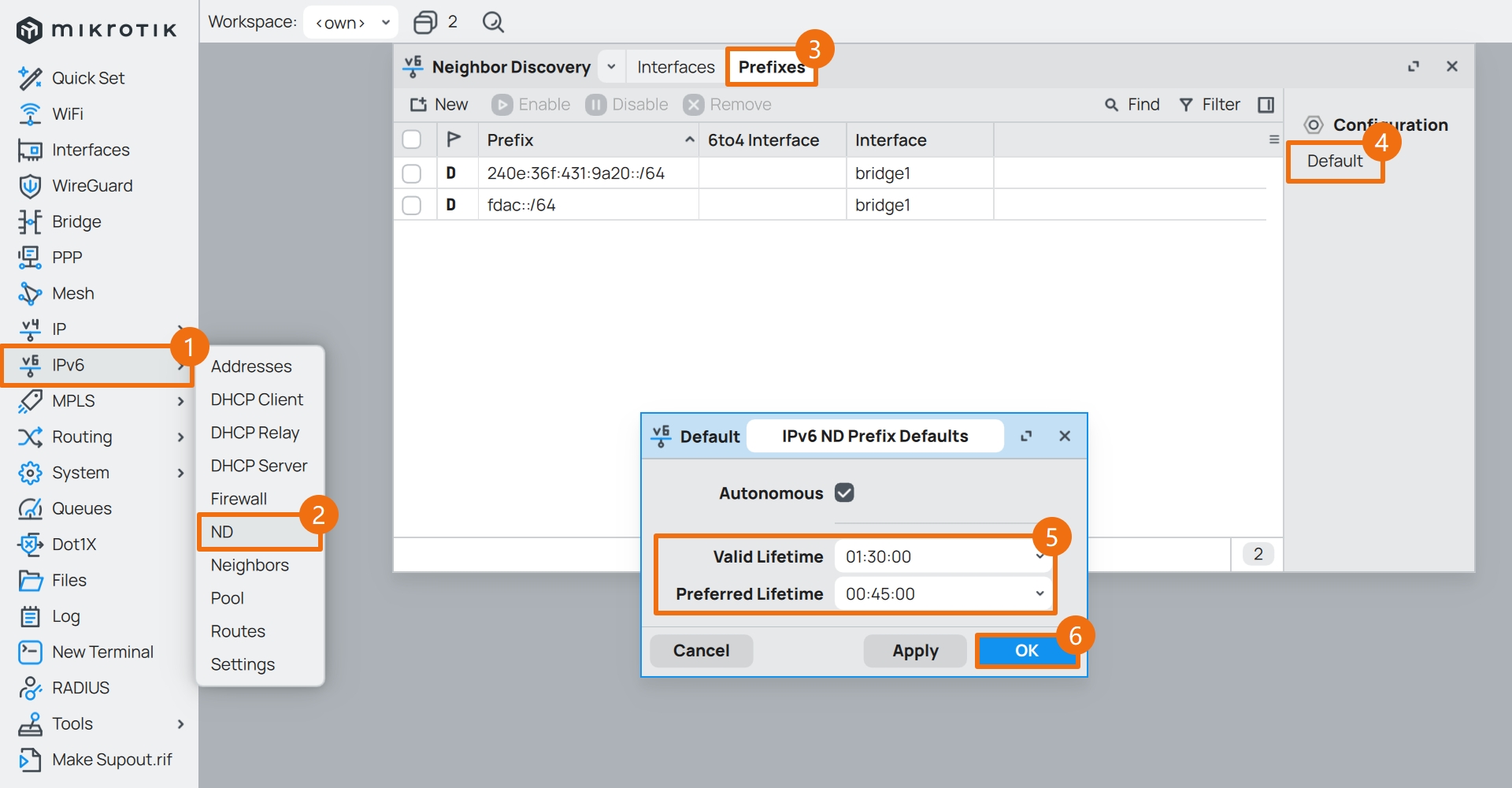Image resolution: width=1512 pixels, height=788 pixels.
Task: Select Routes in IPv6 submenu
Action: coord(238,631)
